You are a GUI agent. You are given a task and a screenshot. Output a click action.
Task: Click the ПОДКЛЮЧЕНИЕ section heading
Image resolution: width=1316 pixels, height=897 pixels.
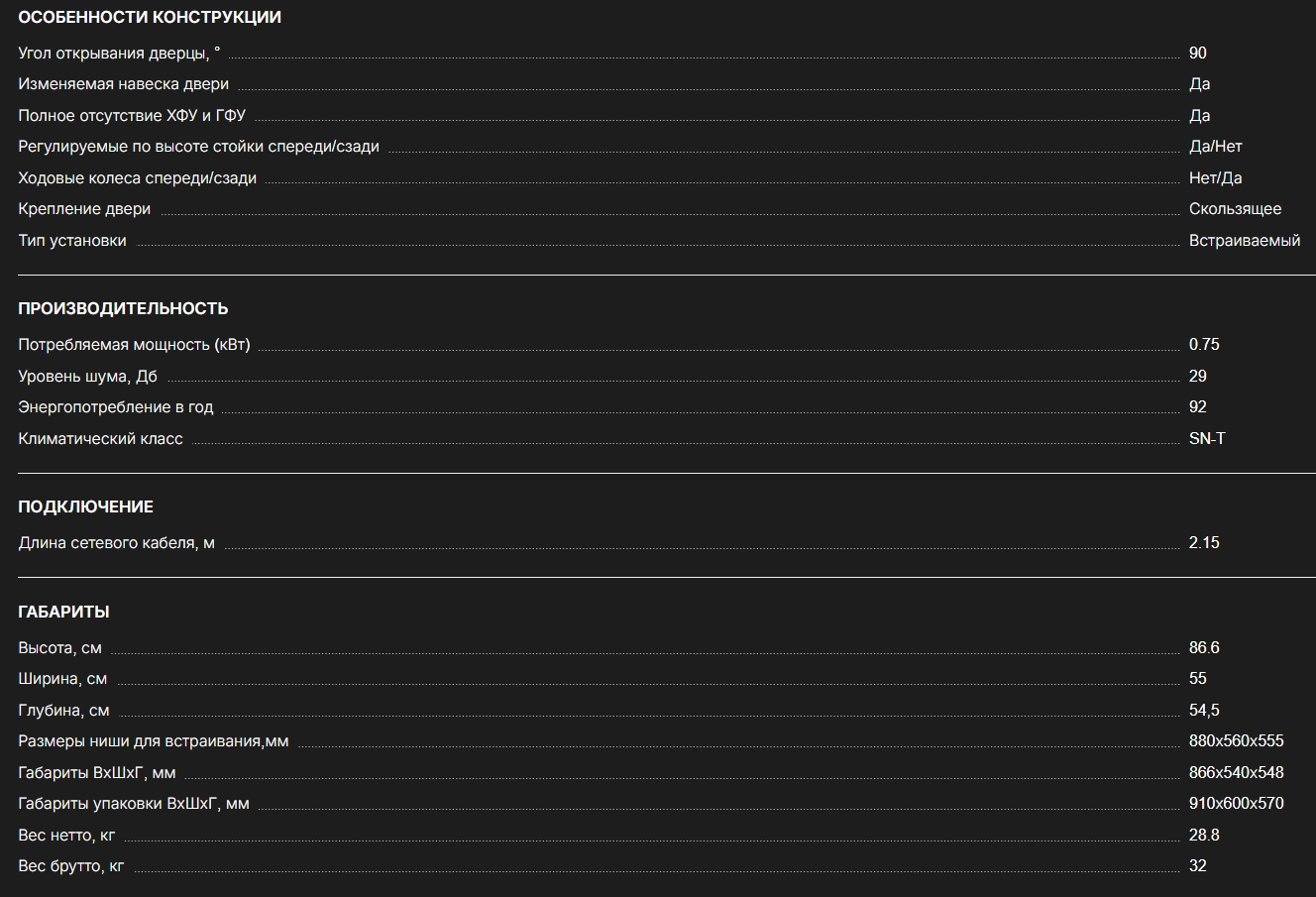(x=85, y=506)
